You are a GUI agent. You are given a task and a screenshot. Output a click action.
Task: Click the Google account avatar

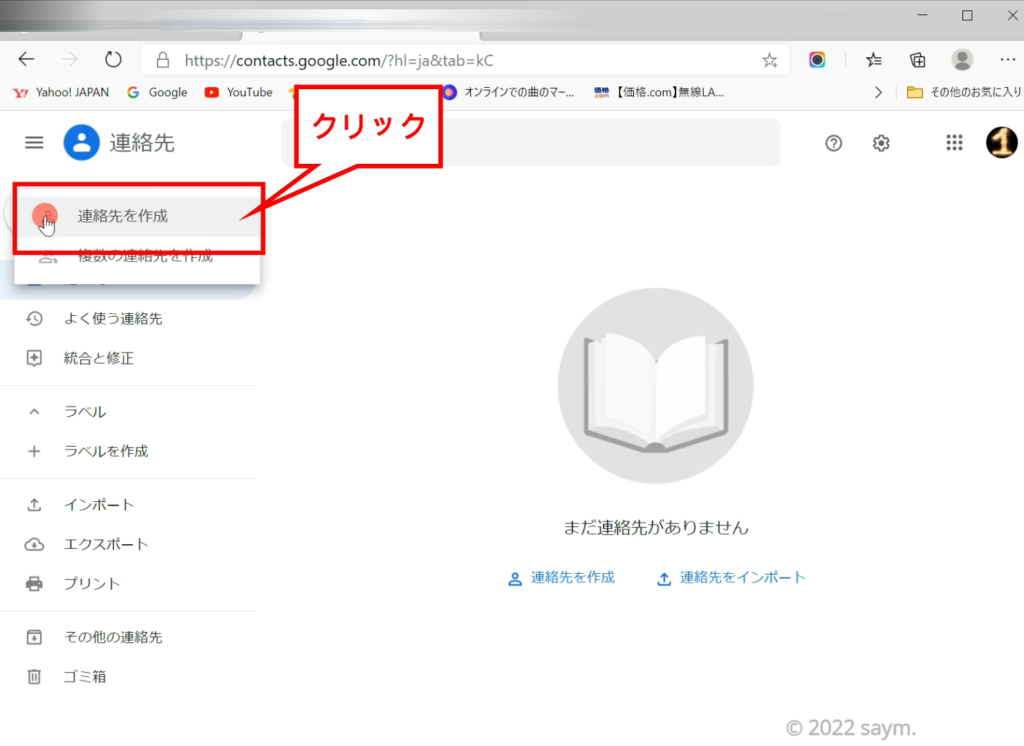tap(1001, 143)
